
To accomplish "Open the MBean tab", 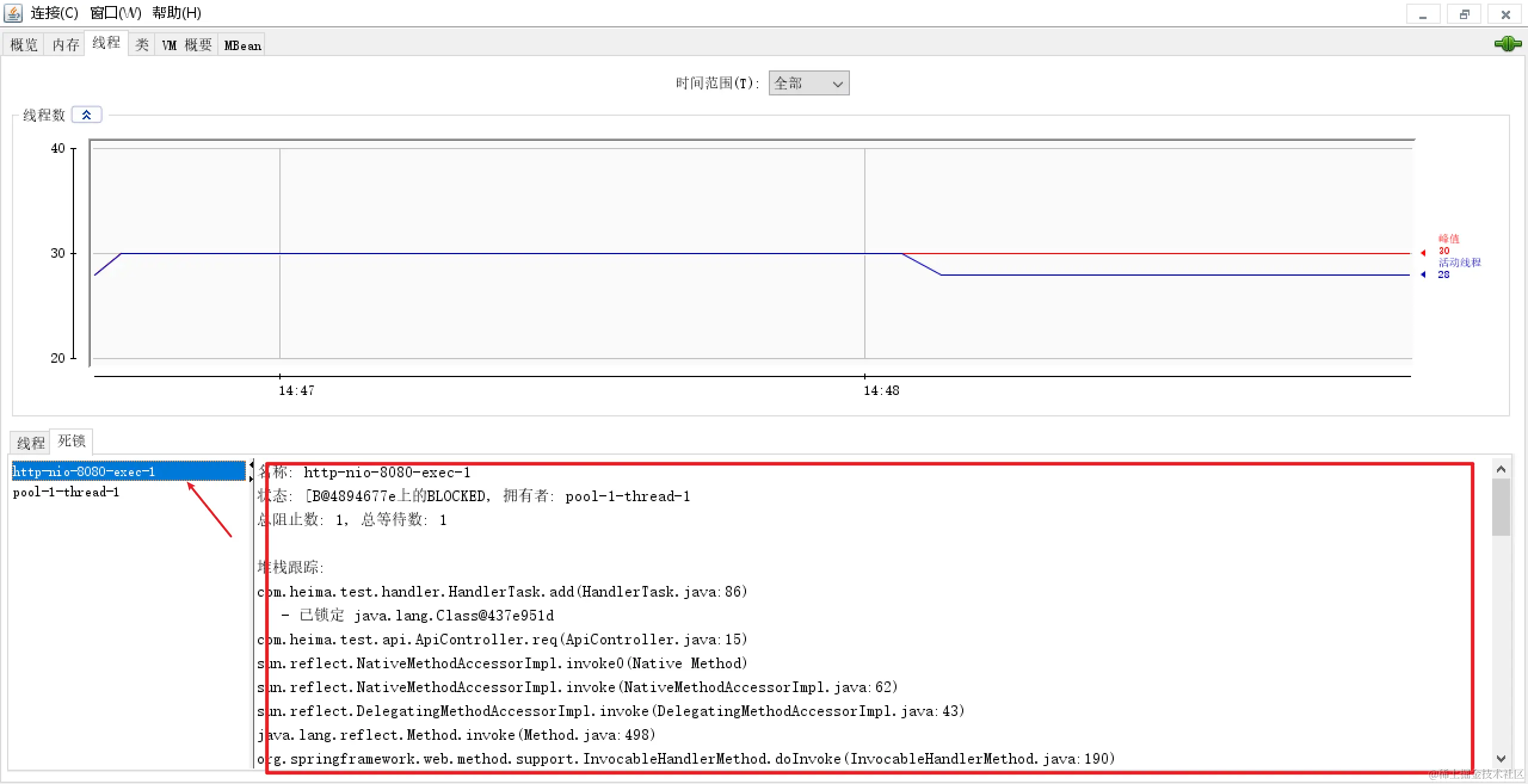I will 242,45.
